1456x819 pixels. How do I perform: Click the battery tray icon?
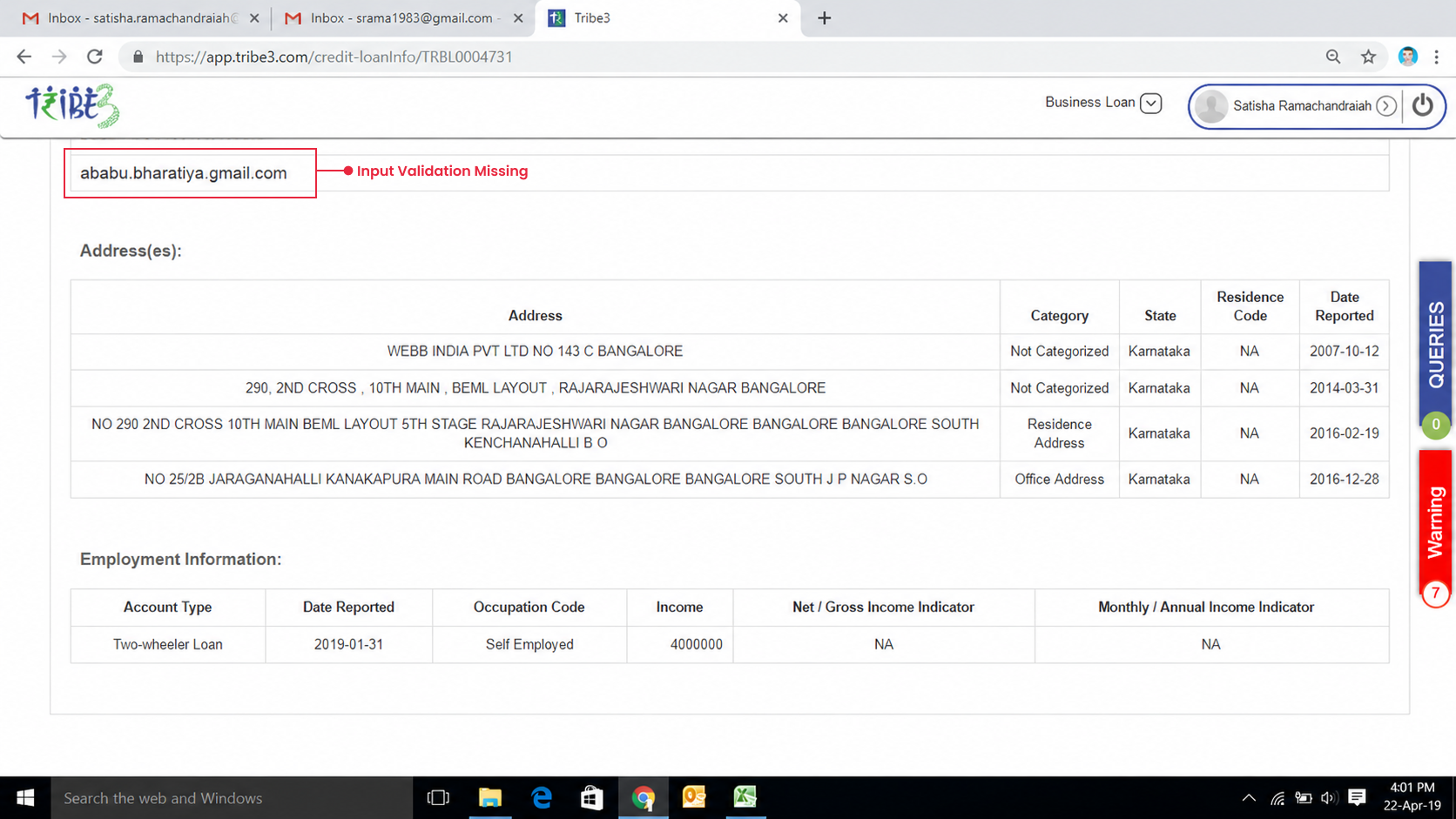point(1303,798)
